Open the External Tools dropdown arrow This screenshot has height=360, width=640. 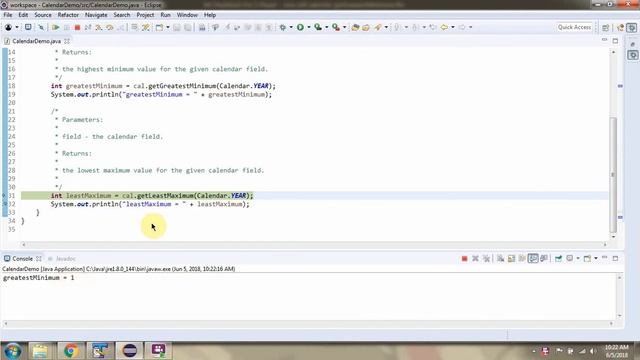point(344,27)
